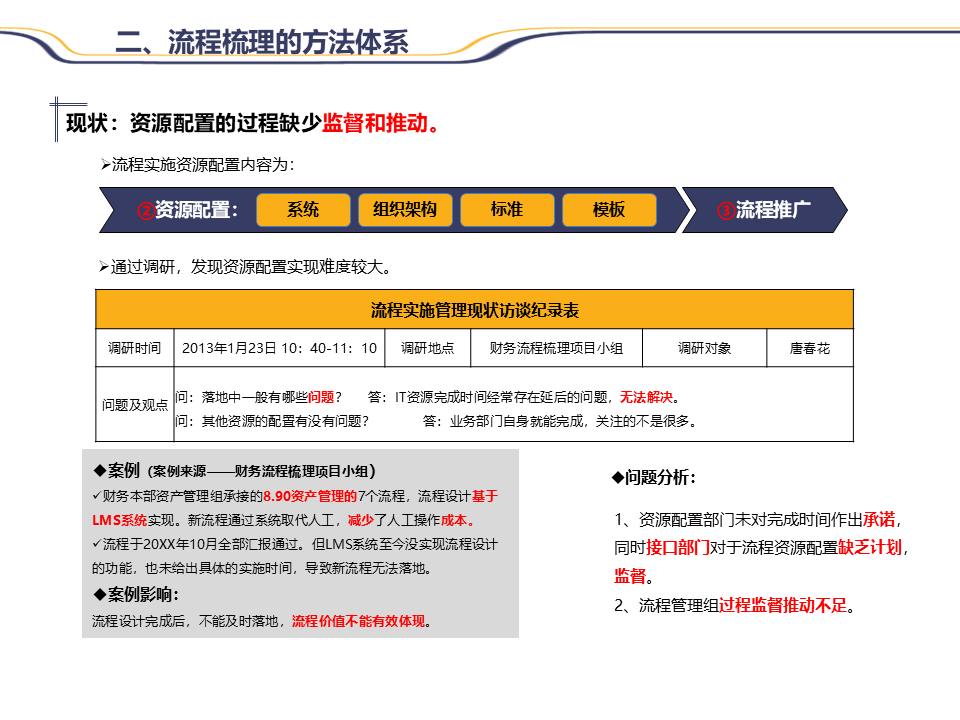The height and width of the screenshot is (720, 960).
Task: Click the 调研对象 table cell
Action: 704,348
